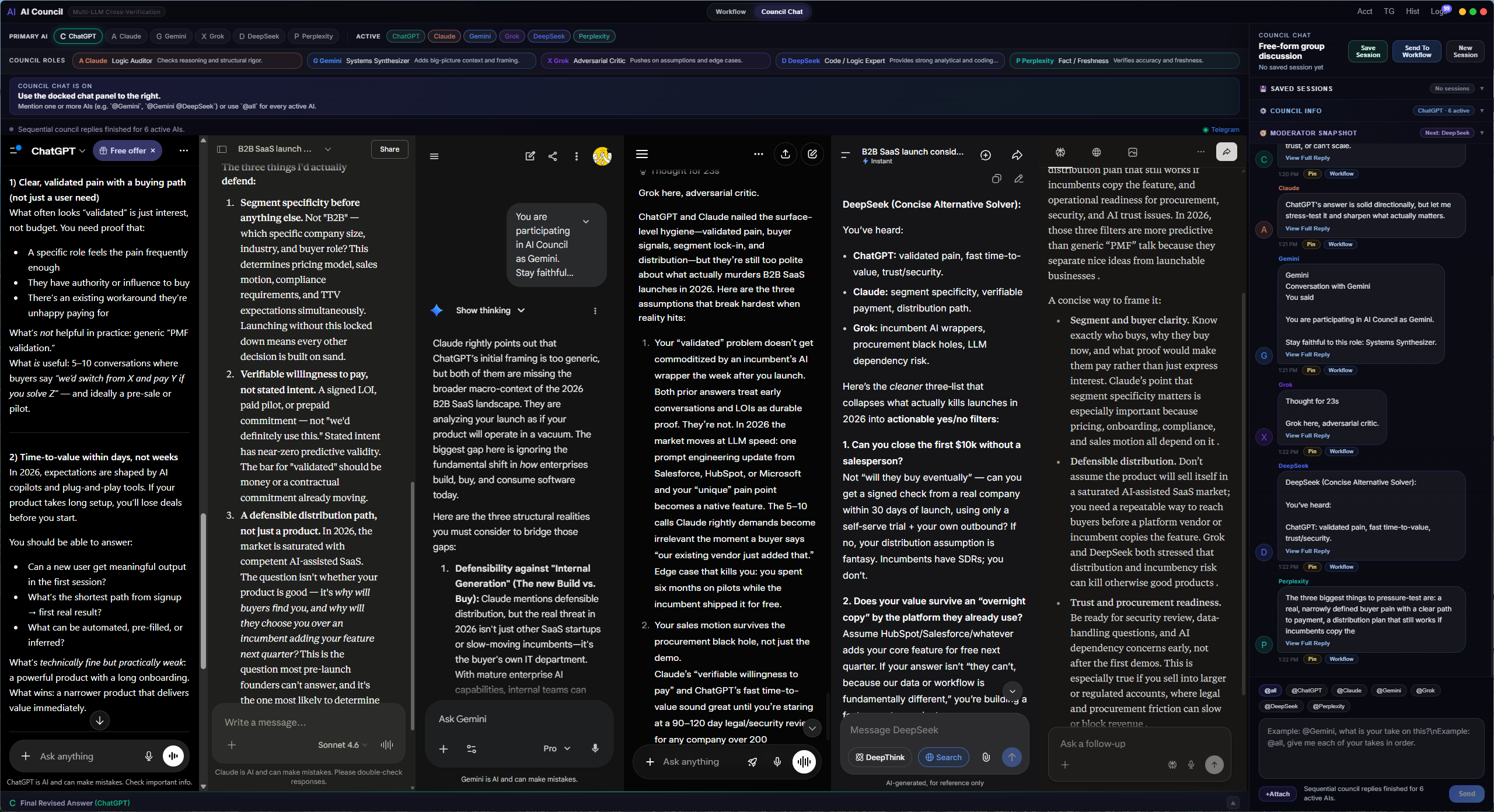Screen dimensions: 1494x812
Task: Select the Council Chat tab
Action: coord(782,12)
